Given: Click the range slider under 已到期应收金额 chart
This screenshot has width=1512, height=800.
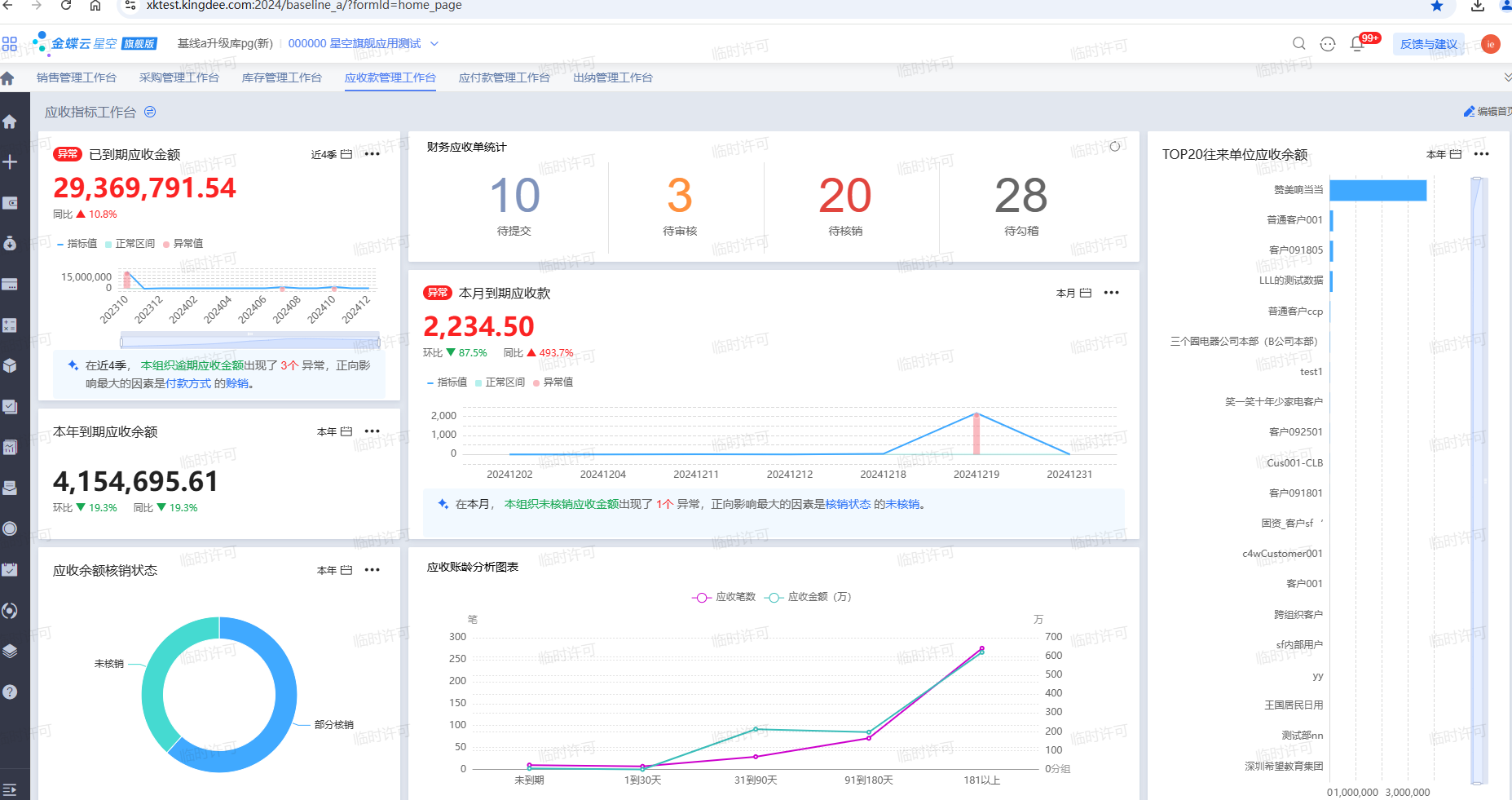Looking at the screenshot, I should pos(250,341).
